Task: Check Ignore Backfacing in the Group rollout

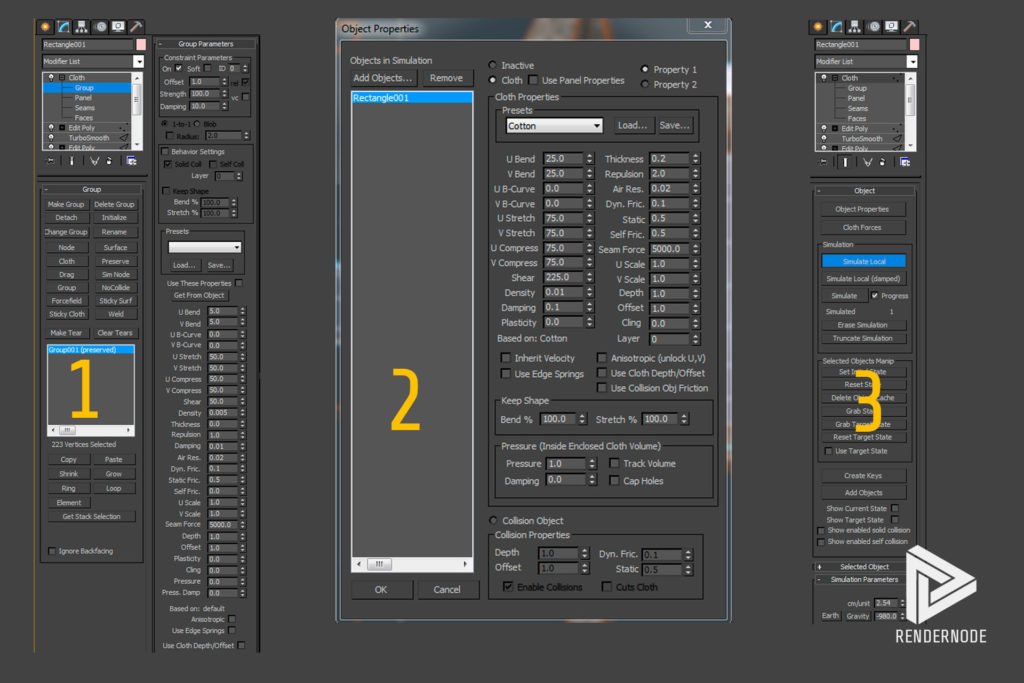Action: pos(52,551)
